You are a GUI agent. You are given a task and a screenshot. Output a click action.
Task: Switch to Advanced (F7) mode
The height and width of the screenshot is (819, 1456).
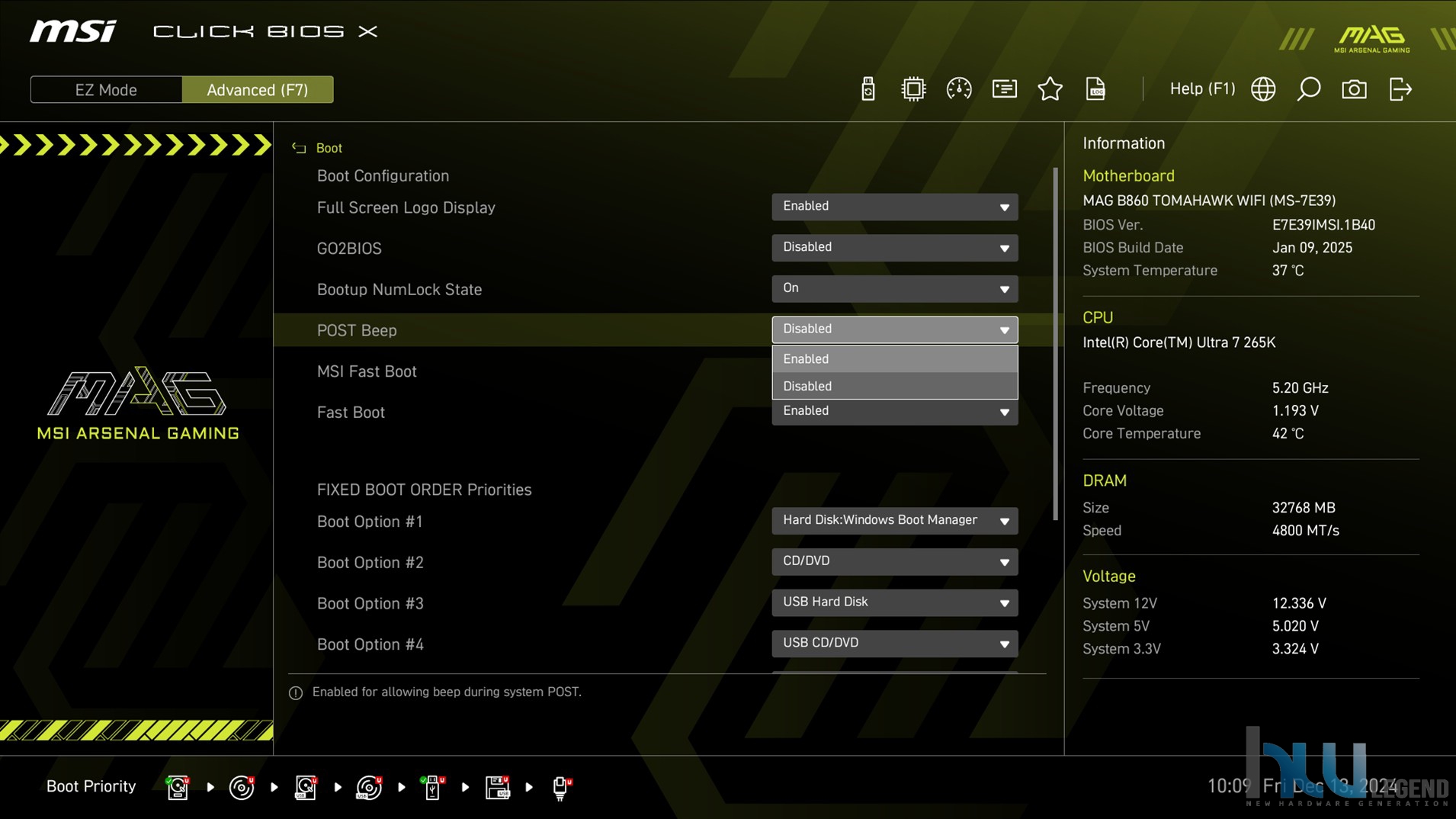point(258,89)
